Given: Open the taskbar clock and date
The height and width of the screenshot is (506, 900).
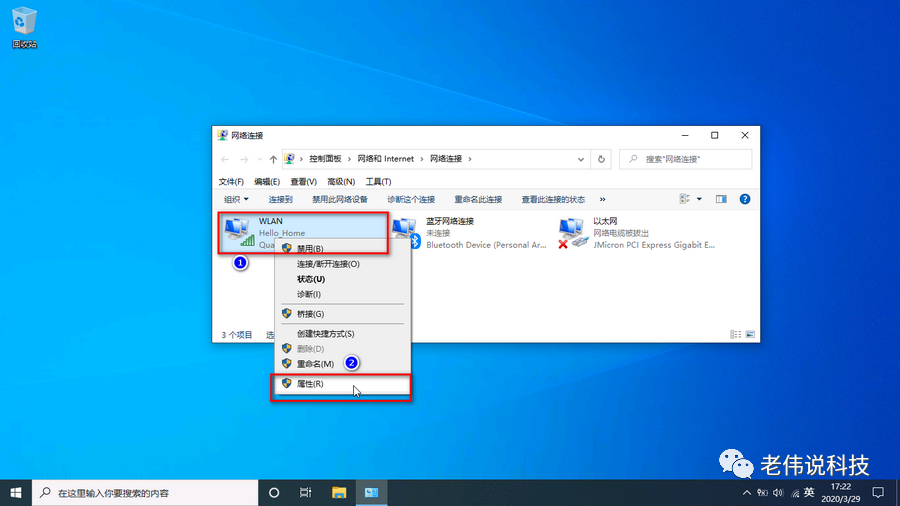Looking at the screenshot, I should [841, 493].
